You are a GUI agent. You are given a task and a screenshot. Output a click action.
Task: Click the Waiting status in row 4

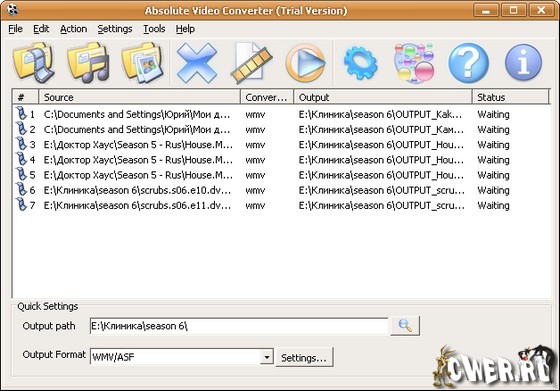click(x=493, y=160)
